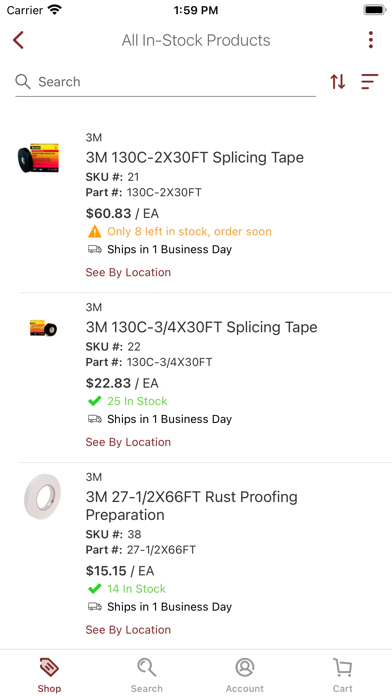The height and width of the screenshot is (696, 392).
Task: Tap See By Location for SKU 21
Action: coord(128,272)
